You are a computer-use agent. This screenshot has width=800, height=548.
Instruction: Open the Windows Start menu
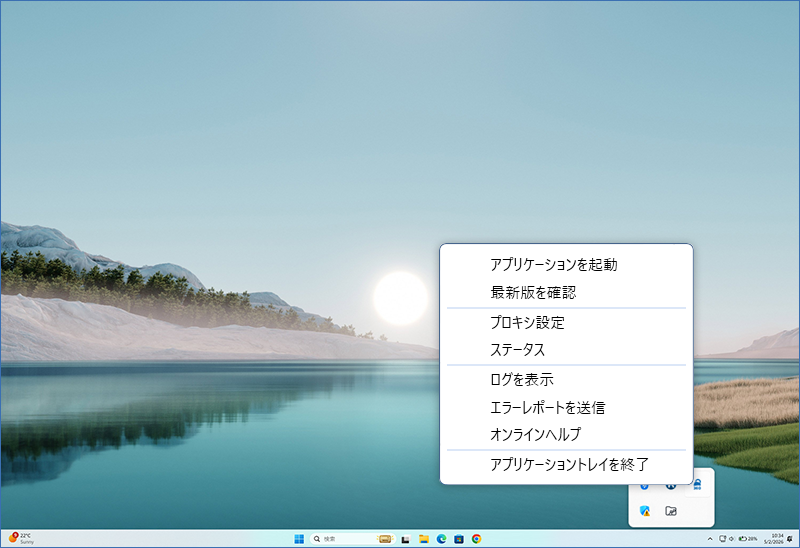299,539
